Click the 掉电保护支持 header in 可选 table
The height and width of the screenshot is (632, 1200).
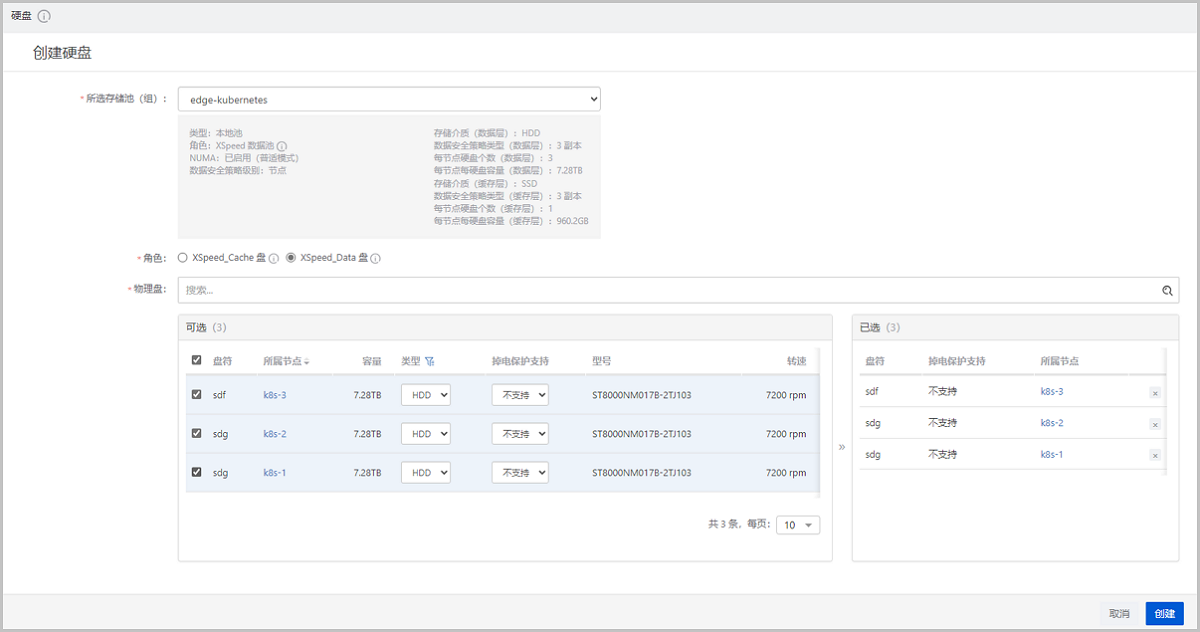point(520,361)
